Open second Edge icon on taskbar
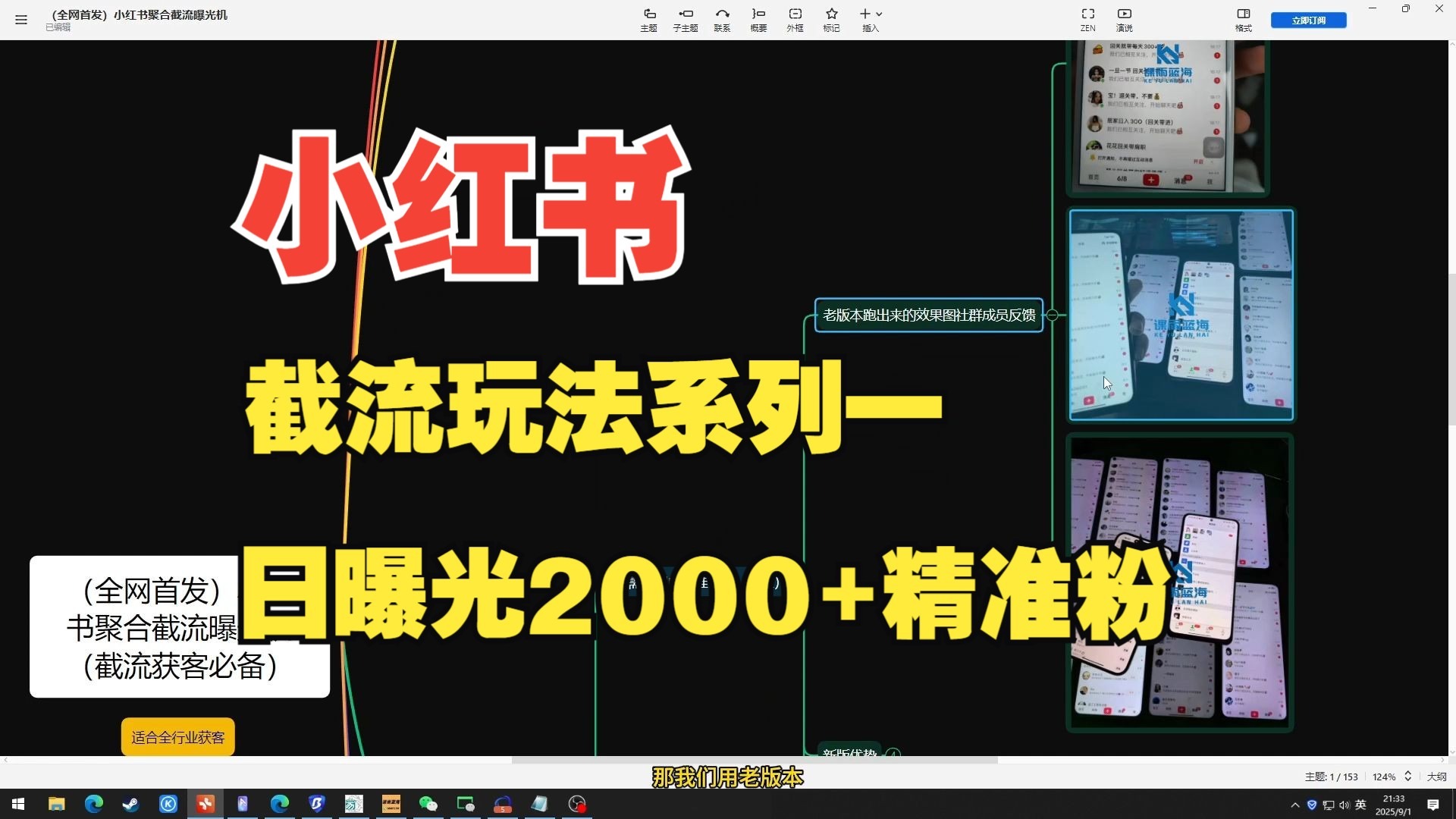This screenshot has width=1456, height=819. 280,804
